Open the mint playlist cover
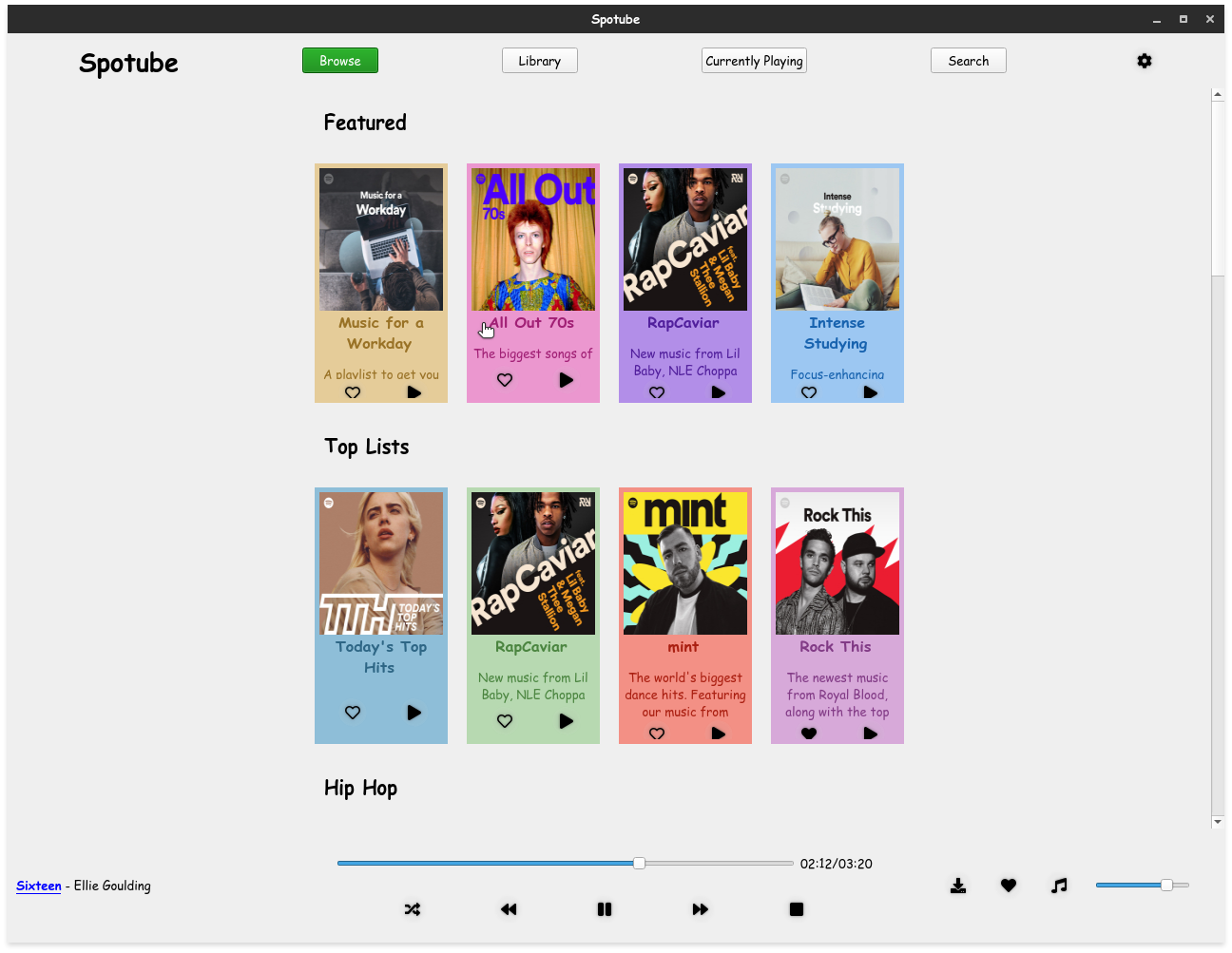Viewport: 1232px width, 953px height. (685, 563)
